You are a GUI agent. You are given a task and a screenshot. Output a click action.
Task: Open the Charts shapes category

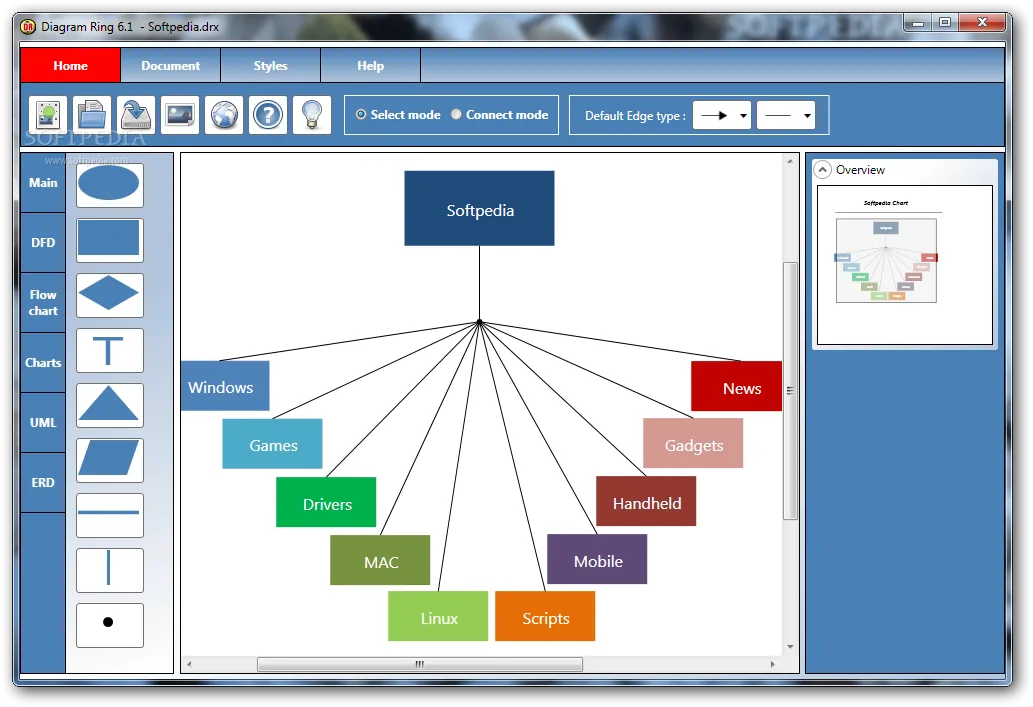43,363
